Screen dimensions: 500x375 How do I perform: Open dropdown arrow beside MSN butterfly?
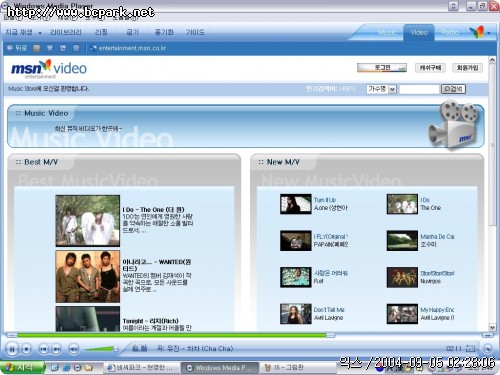click(489, 33)
